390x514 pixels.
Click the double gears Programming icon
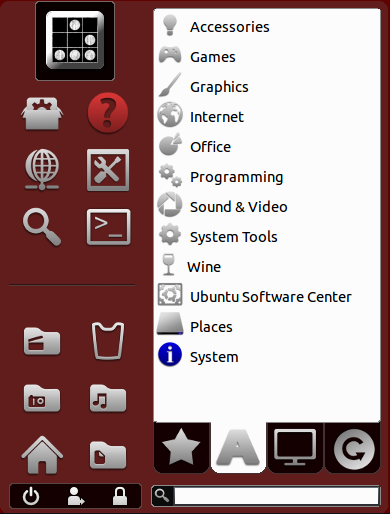170,175
